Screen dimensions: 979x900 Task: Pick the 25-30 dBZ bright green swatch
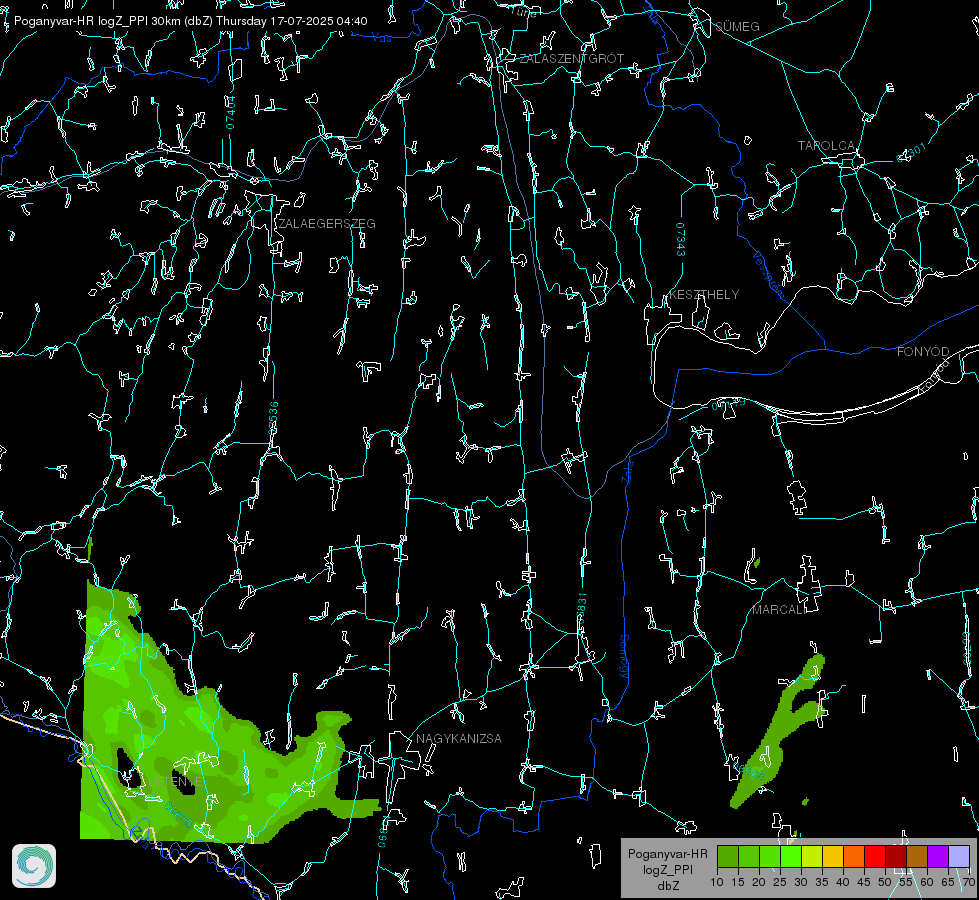pyautogui.click(x=791, y=857)
